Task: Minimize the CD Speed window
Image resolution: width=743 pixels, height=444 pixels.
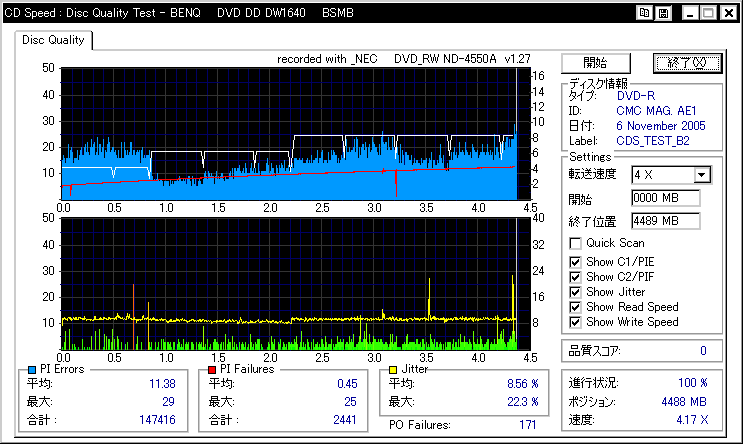Action: pyautogui.click(x=690, y=13)
